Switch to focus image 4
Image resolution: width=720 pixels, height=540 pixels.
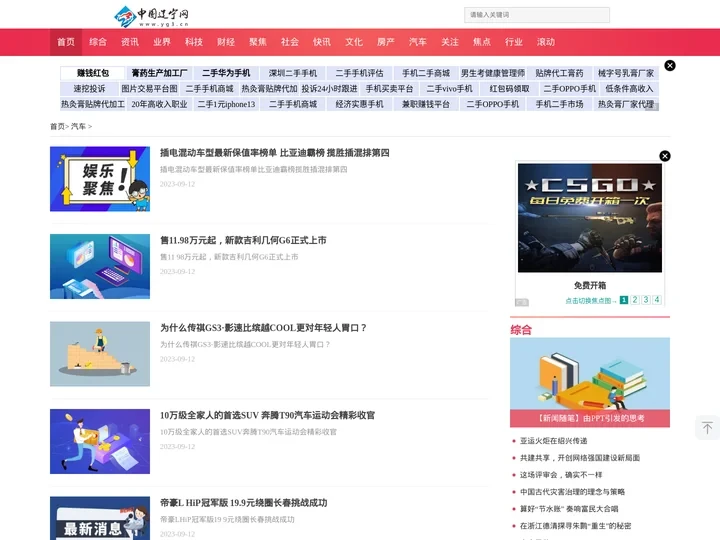[657, 300]
